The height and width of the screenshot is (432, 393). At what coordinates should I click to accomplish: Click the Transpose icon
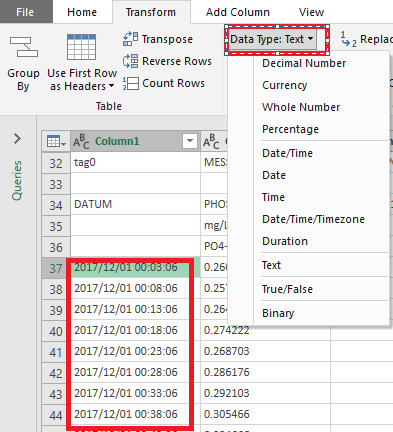pos(130,39)
